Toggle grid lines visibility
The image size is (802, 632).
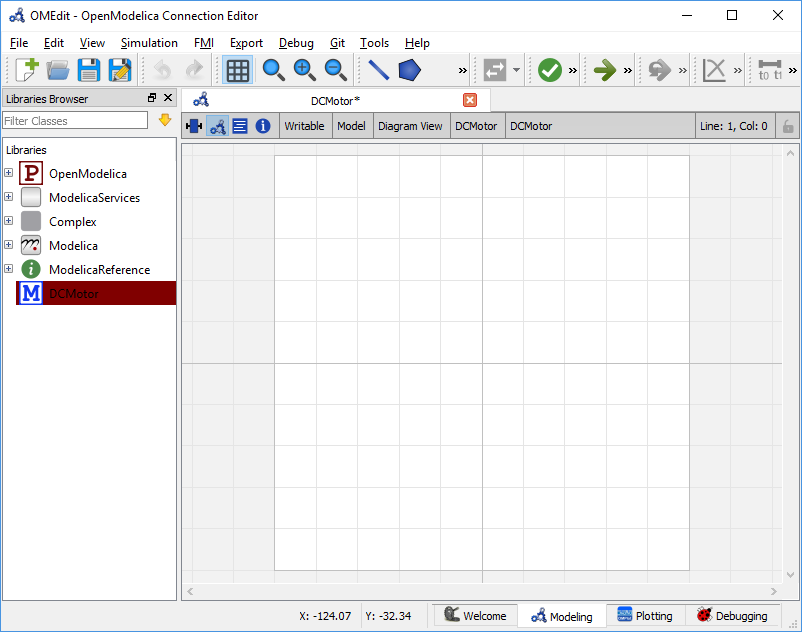pyautogui.click(x=237, y=70)
